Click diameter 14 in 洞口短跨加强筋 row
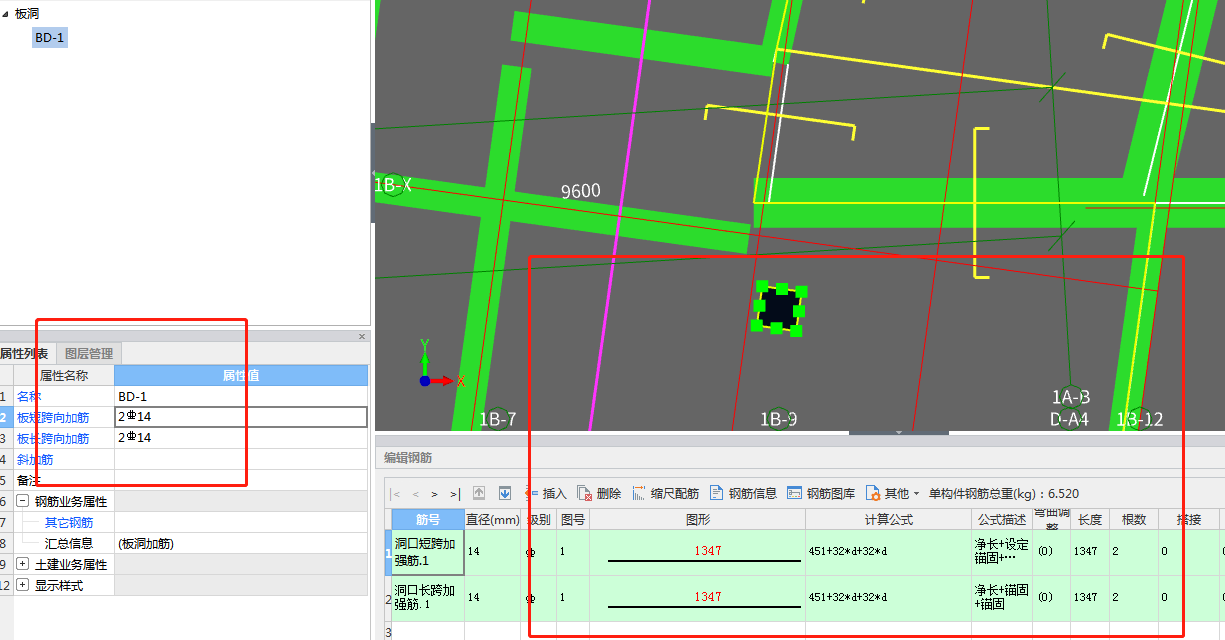1225x640 pixels. (x=493, y=552)
